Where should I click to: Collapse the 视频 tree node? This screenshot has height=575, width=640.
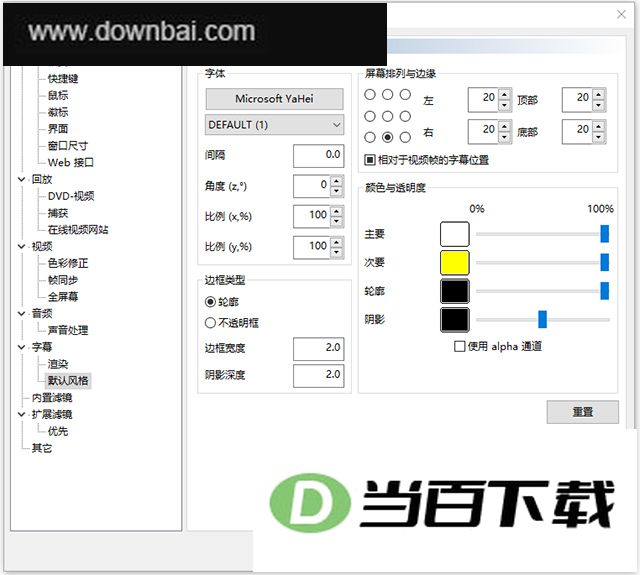[x=22, y=246]
